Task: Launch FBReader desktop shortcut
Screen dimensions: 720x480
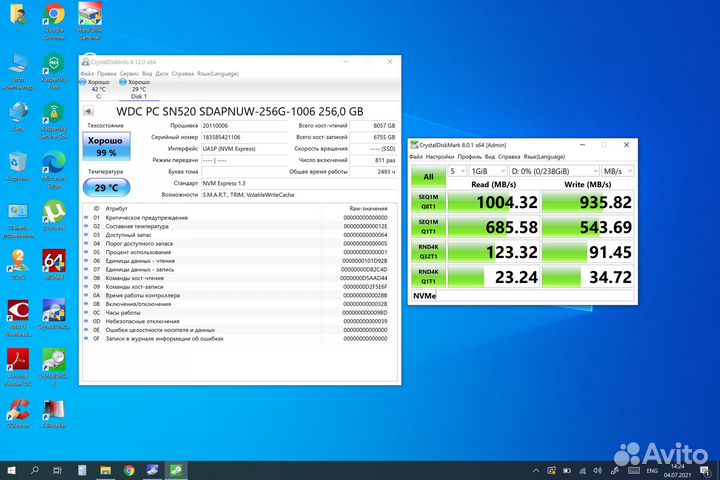Action: click(54, 413)
